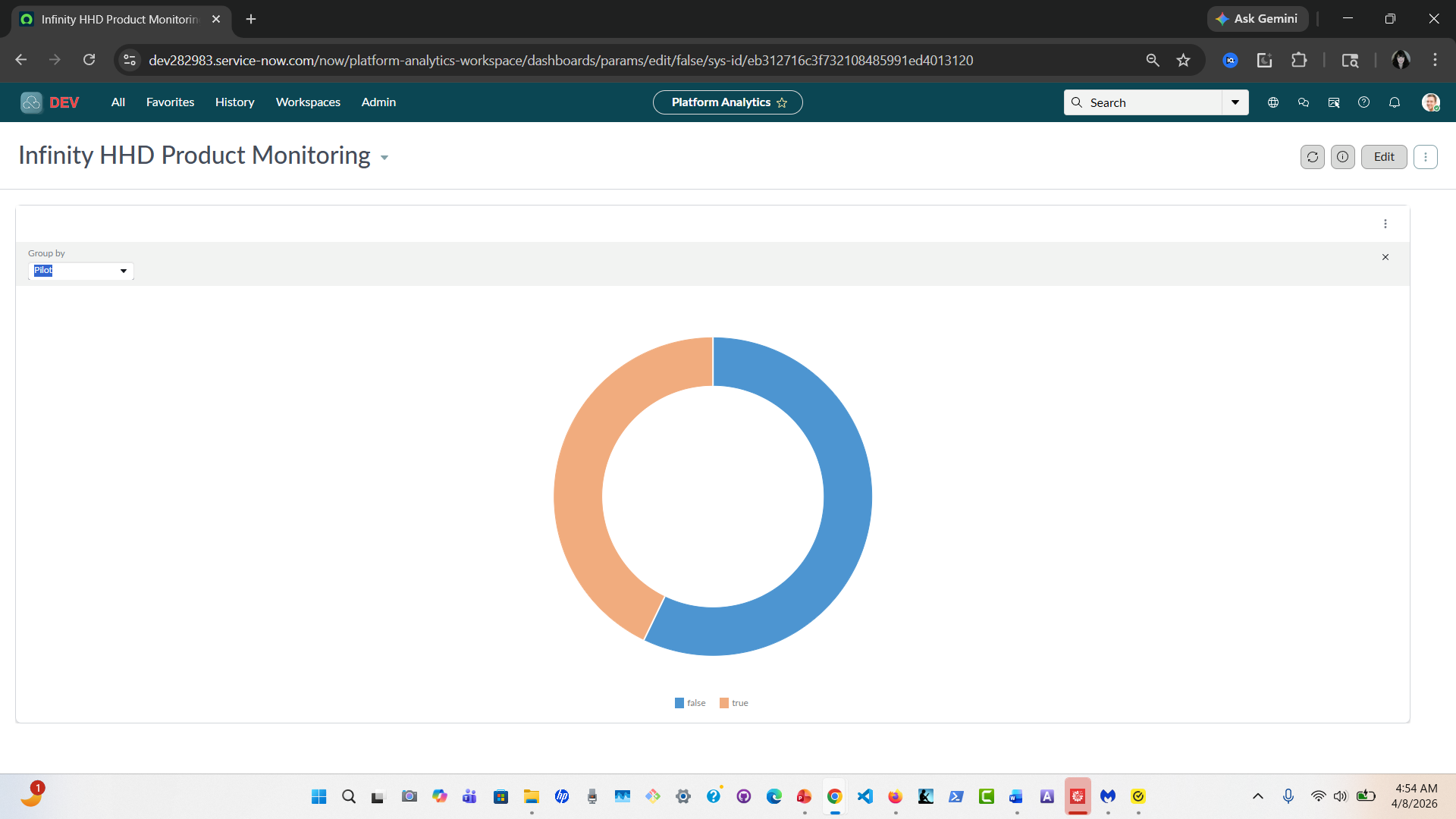
Task: Expand the dashboard title dropdown arrow
Action: 384,158
